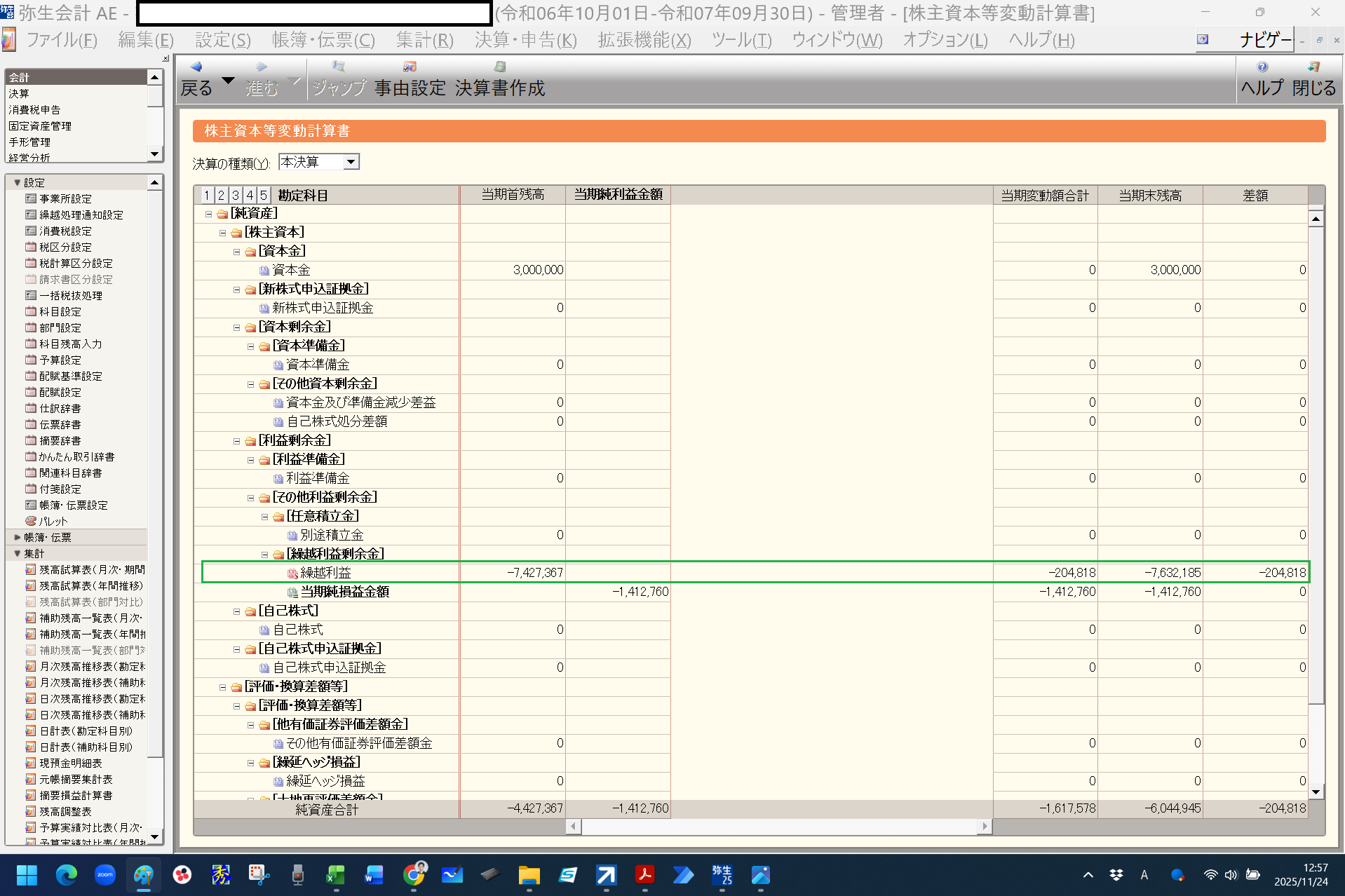
Task: Select the 繰越利益 account row icon
Action: point(292,573)
